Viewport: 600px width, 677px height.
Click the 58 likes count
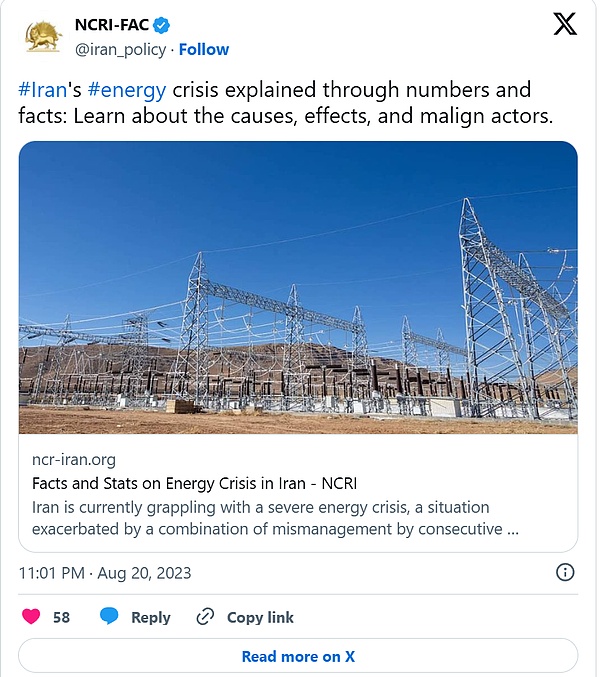tap(61, 617)
